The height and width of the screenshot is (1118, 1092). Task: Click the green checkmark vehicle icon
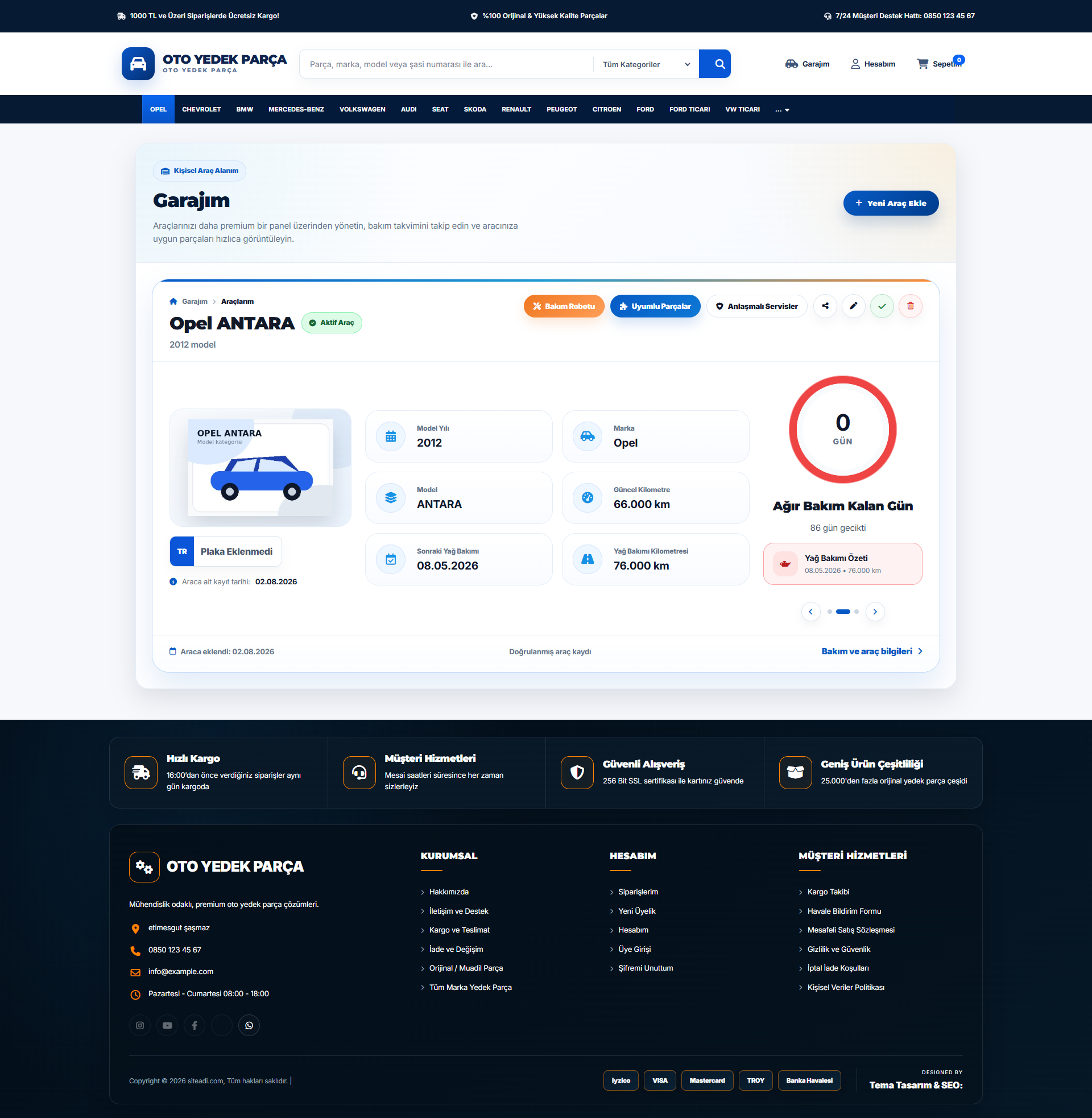pos(882,306)
